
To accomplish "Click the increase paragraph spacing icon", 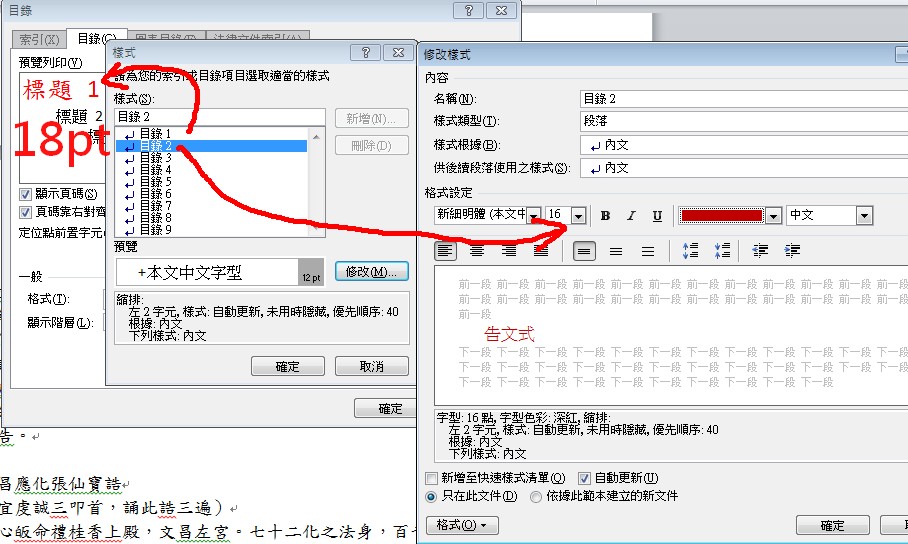I will point(689,251).
